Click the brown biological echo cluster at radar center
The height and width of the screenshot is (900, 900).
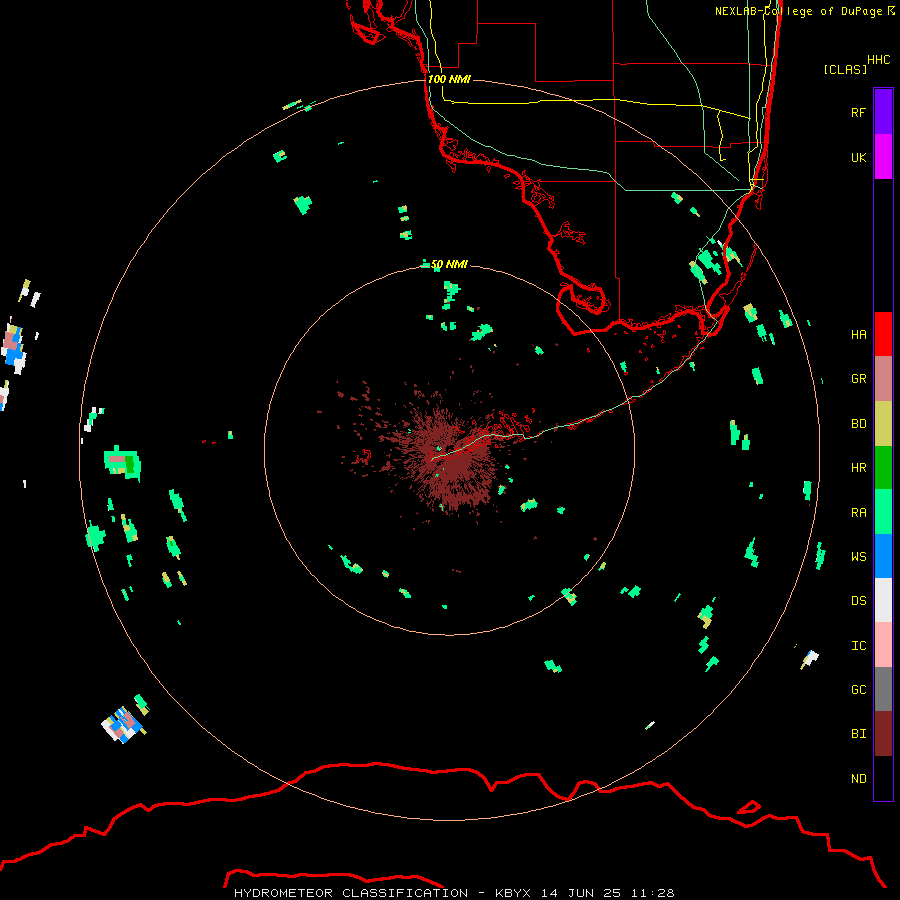[x=448, y=456]
